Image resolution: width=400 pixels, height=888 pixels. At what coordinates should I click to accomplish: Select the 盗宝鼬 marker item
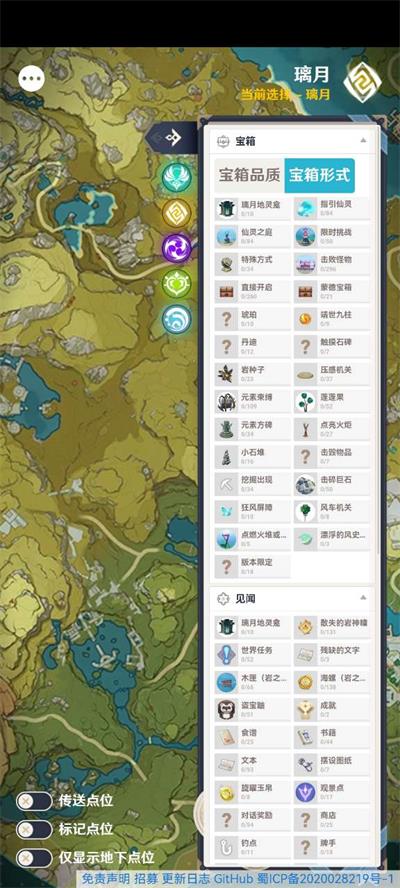click(253, 708)
